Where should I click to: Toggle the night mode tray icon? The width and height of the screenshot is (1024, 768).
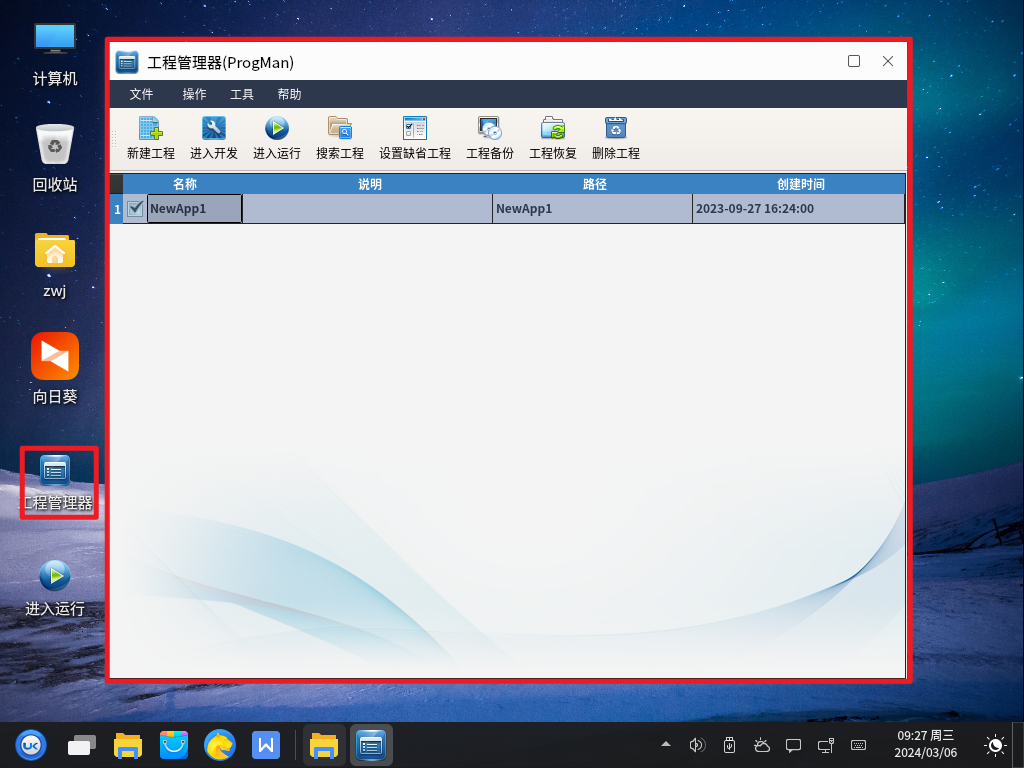(995, 745)
